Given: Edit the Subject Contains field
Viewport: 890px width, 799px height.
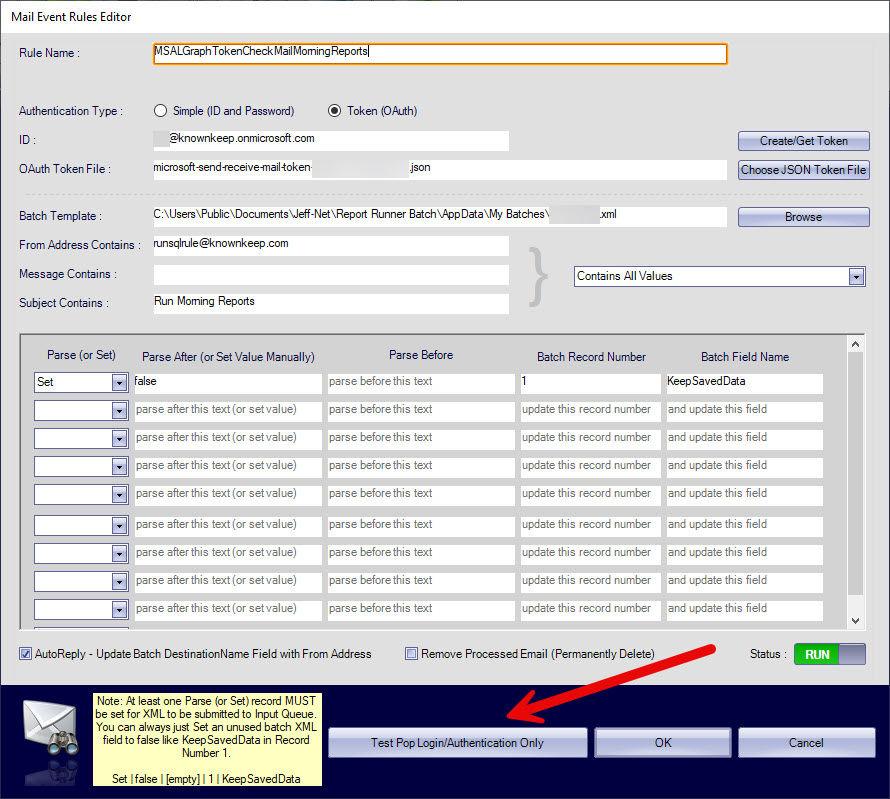Looking at the screenshot, I should [330, 302].
